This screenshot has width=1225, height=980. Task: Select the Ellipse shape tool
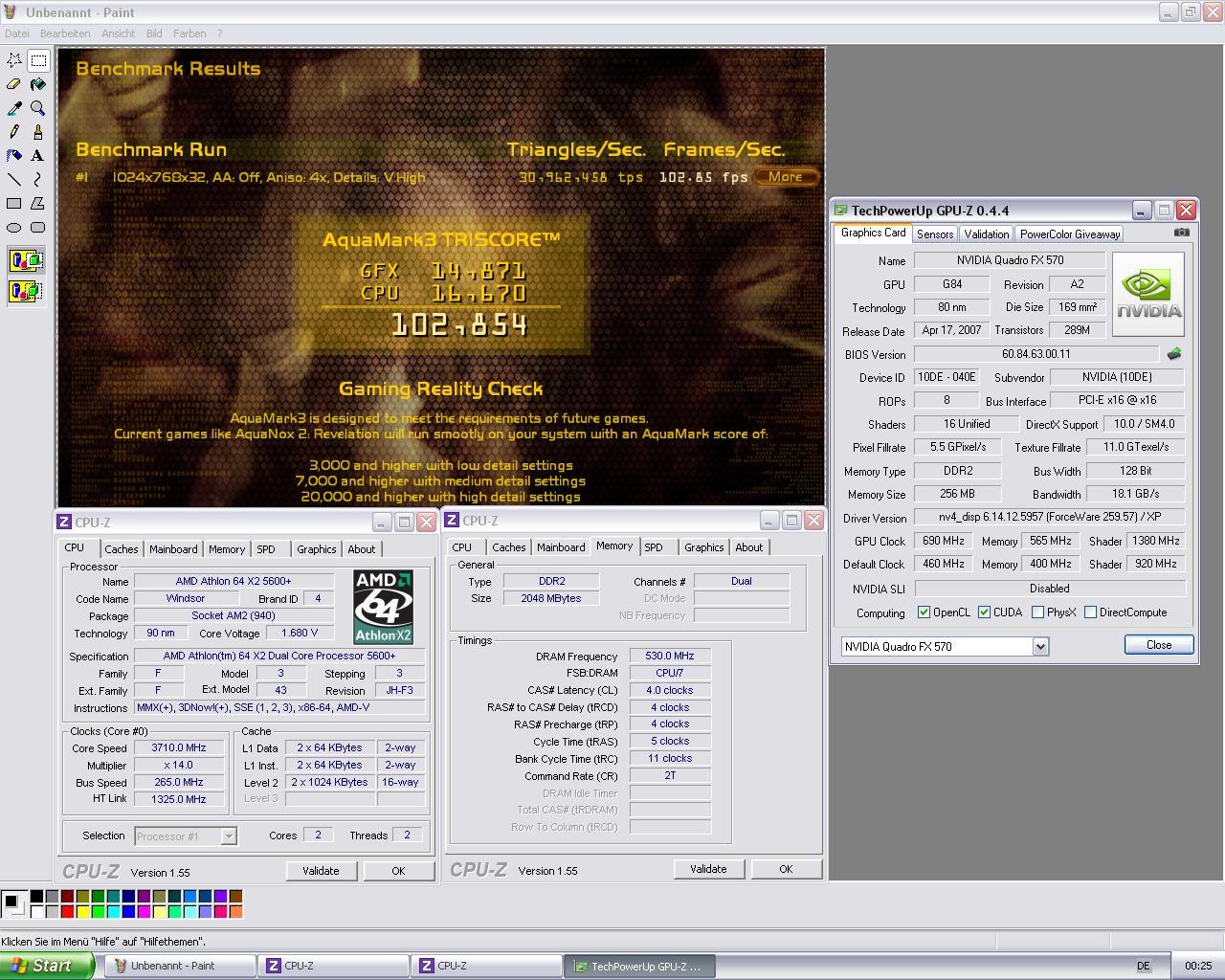pyautogui.click(x=14, y=227)
